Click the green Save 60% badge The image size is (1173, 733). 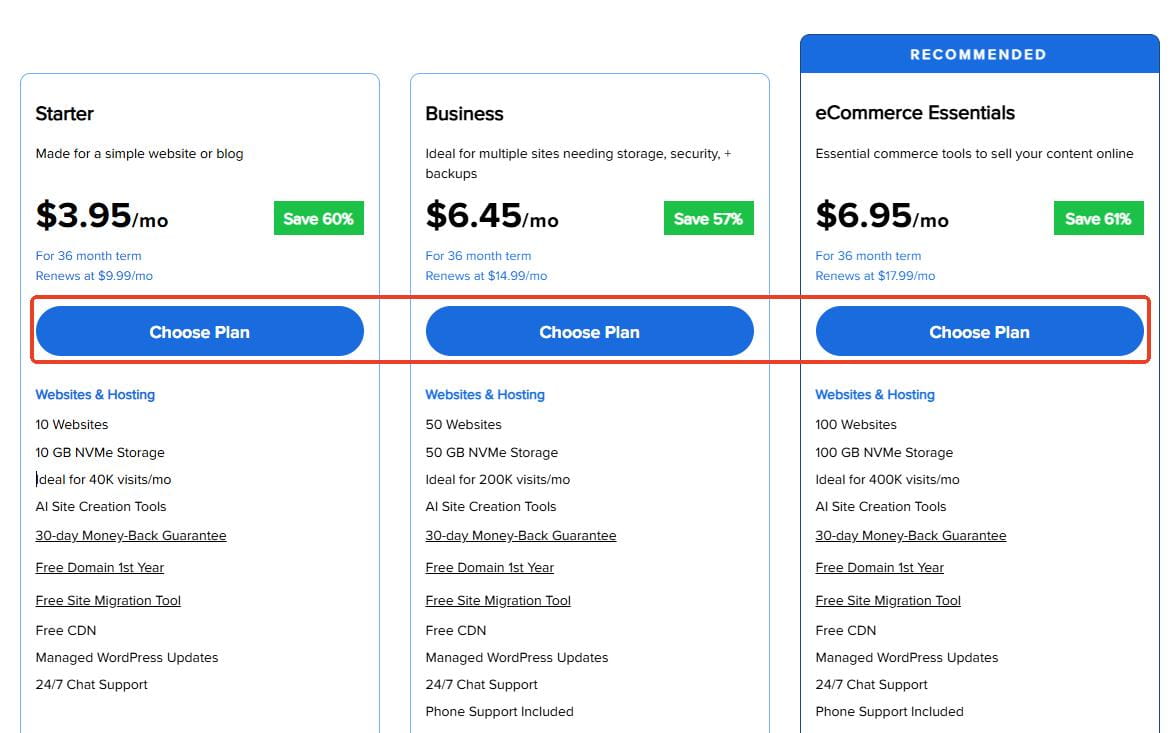tap(318, 219)
